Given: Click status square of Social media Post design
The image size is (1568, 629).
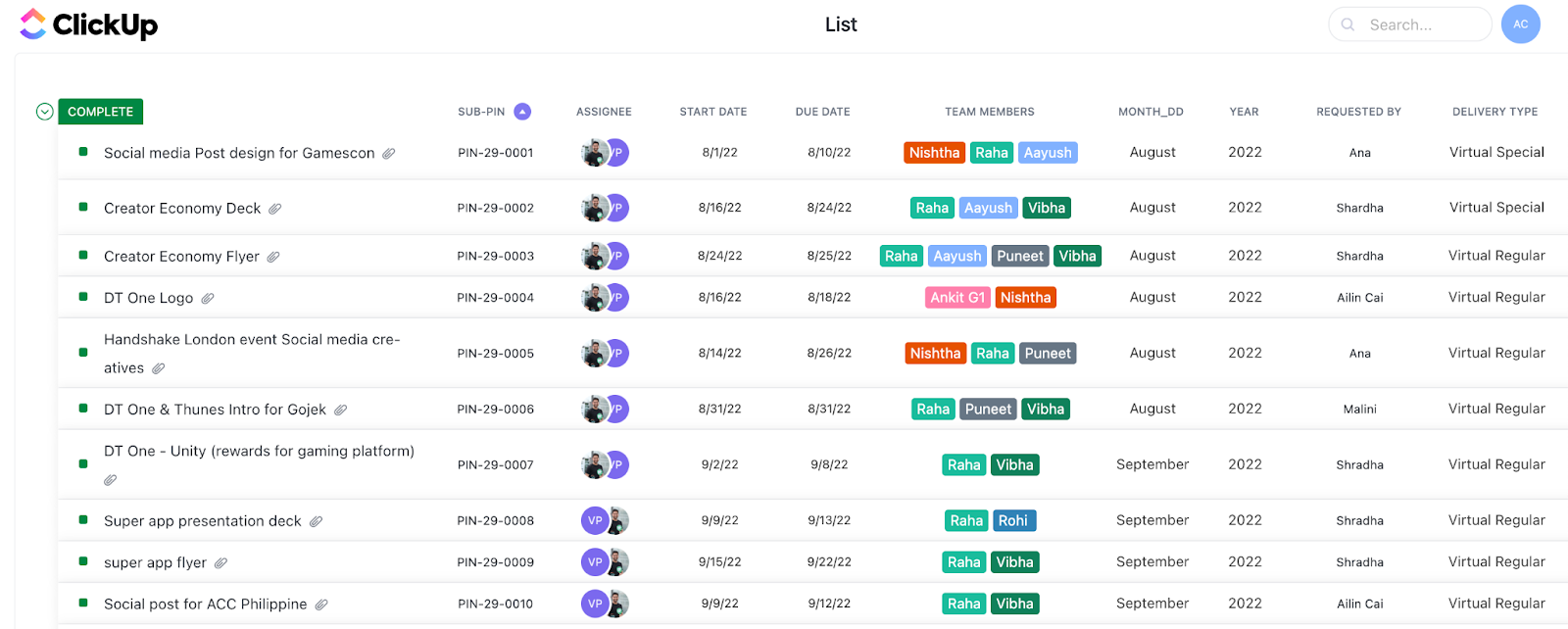Looking at the screenshot, I should coord(83,152).
